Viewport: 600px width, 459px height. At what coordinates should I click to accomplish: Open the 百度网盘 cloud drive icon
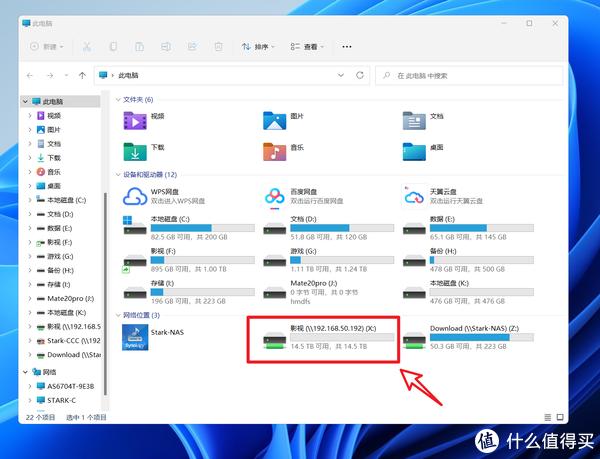[274, 197]
